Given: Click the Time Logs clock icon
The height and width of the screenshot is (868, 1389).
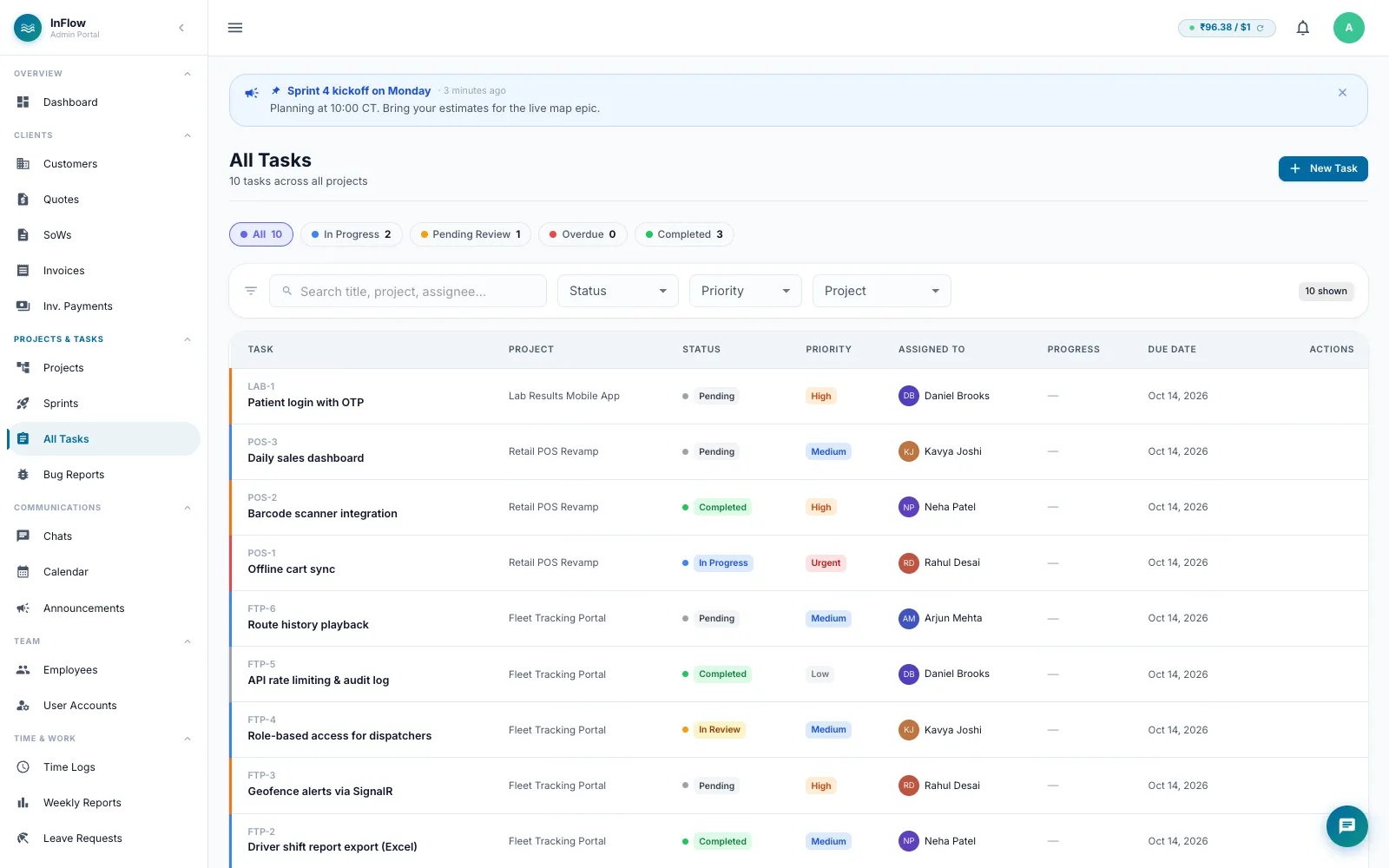Looking at the screenshot, I should point(23,767).
